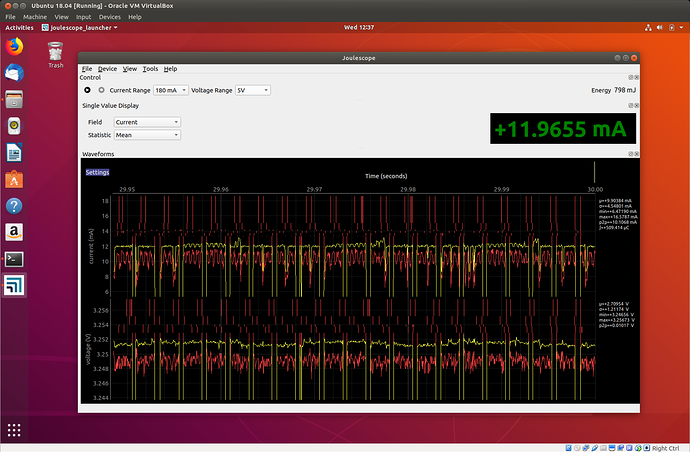This screenshot has width=690, height=452.
Task: Open the Joulescope View menu
Action: pyautogui.click(x=129, y=69)
